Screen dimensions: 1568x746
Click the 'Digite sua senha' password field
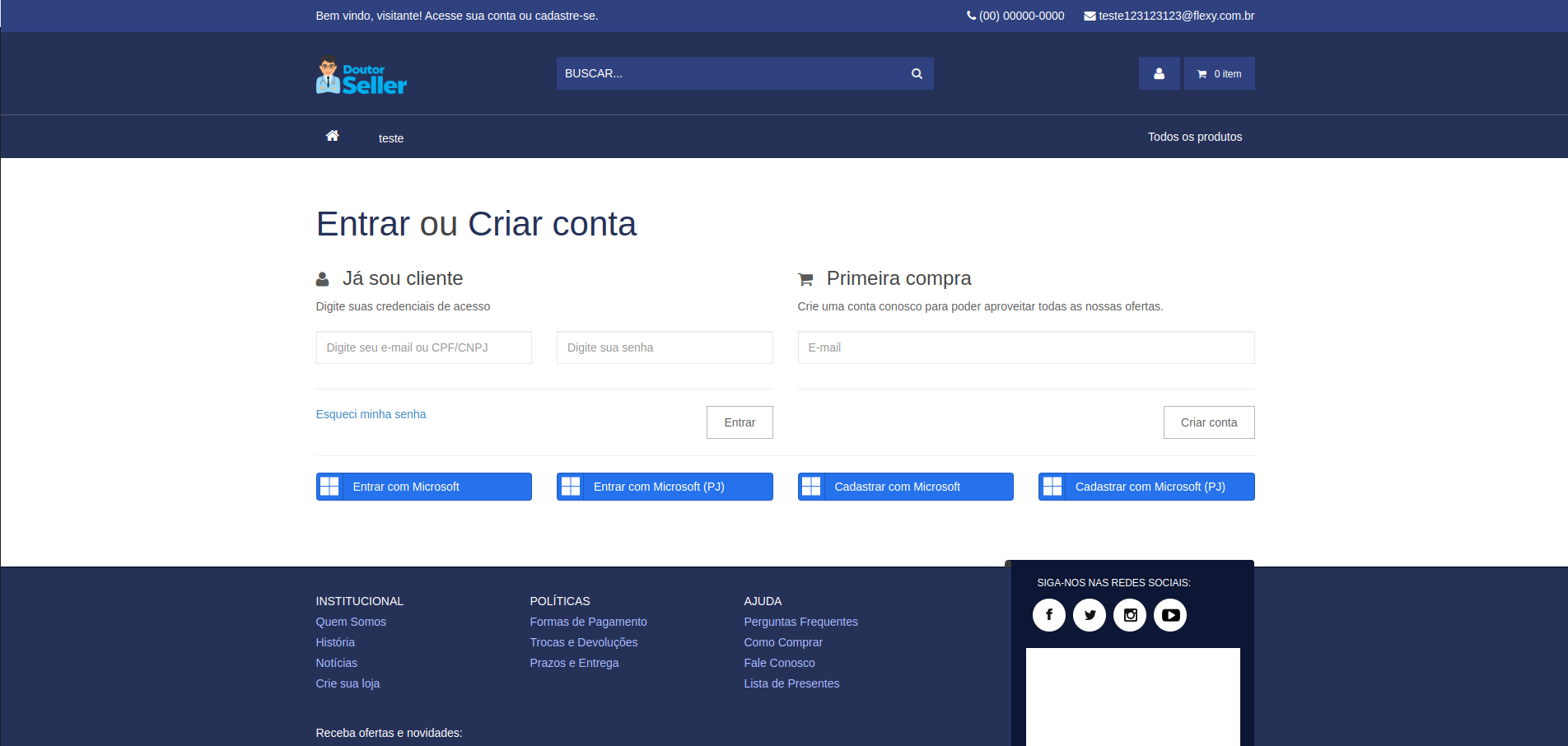665,347
